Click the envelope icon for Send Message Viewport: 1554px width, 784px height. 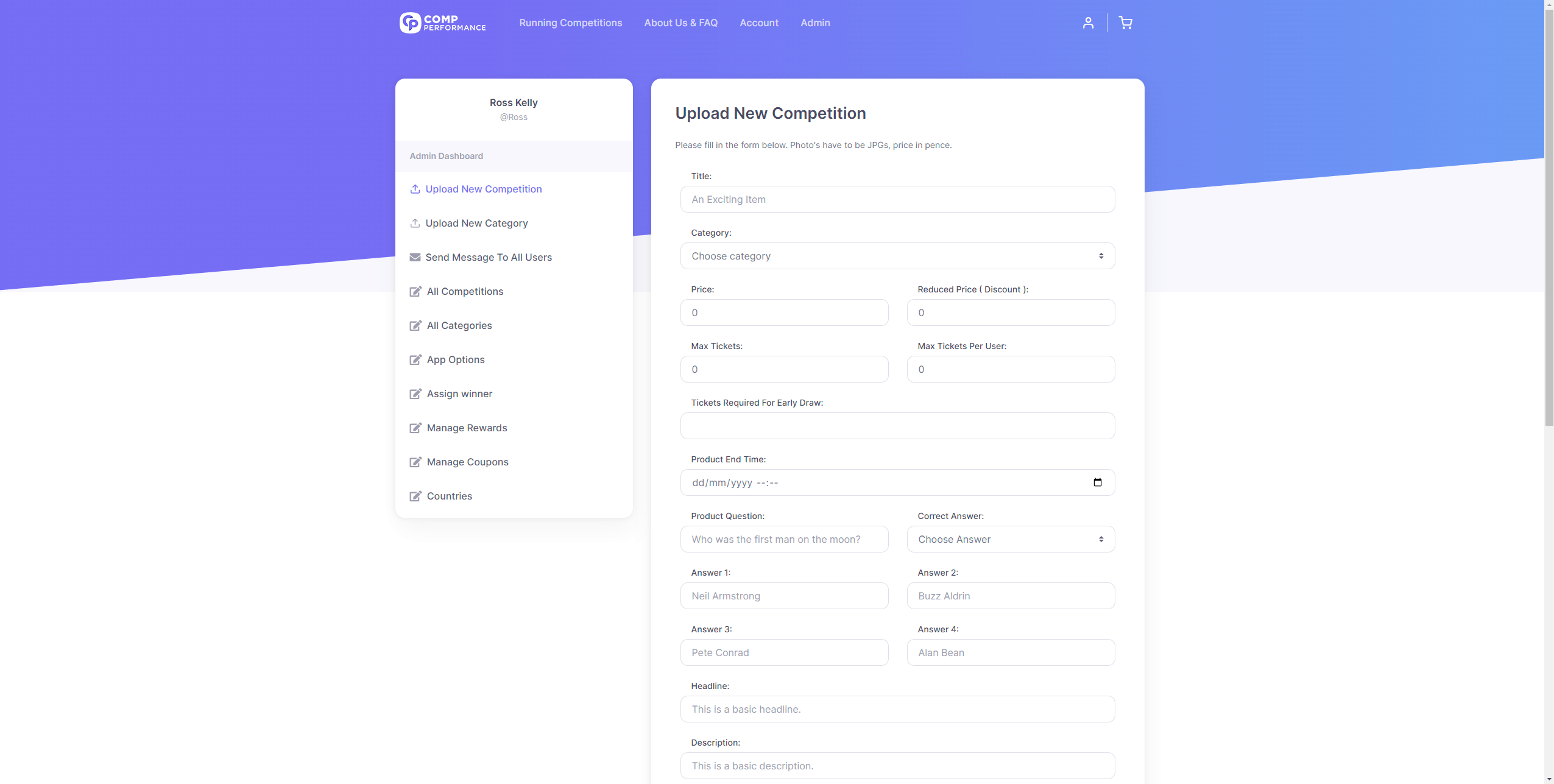click(415, 257)
